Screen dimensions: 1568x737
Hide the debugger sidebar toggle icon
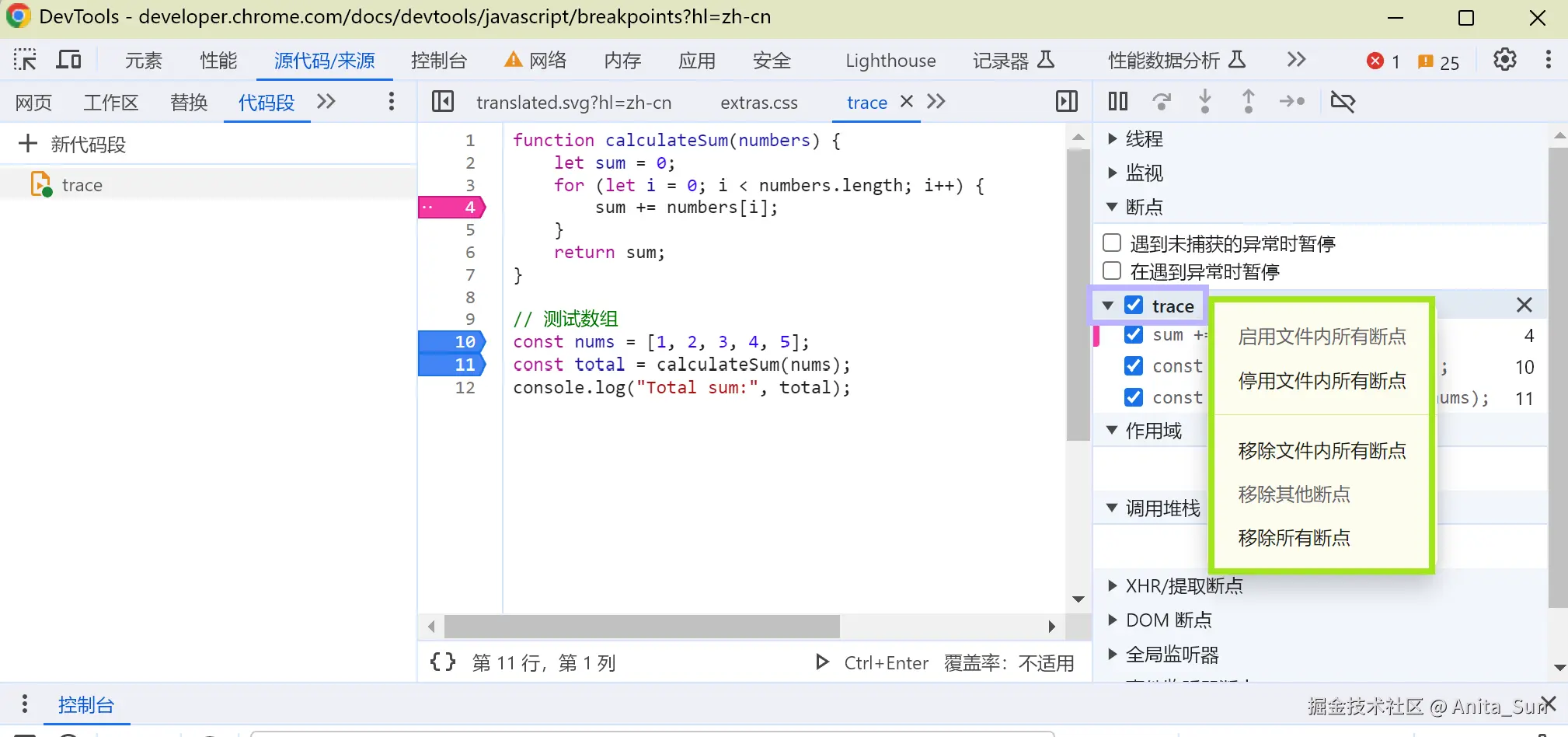[x=1067, y=102]
